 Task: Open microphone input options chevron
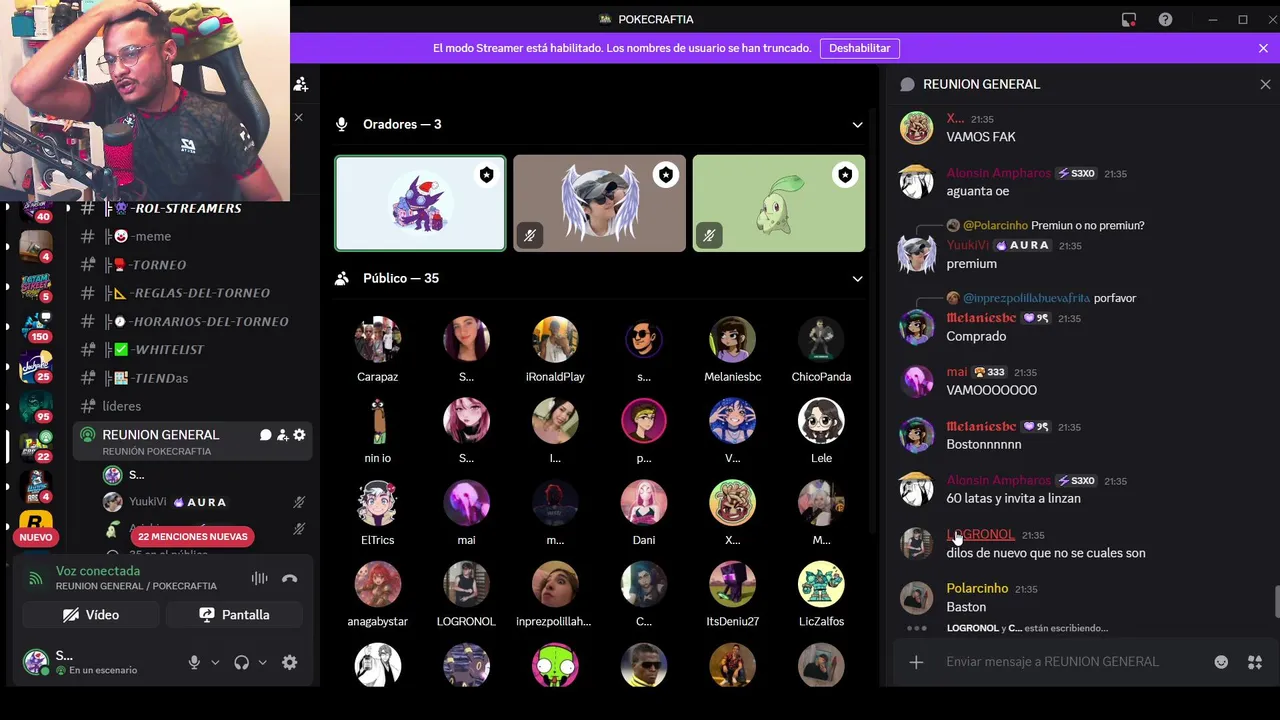point(215,662)
